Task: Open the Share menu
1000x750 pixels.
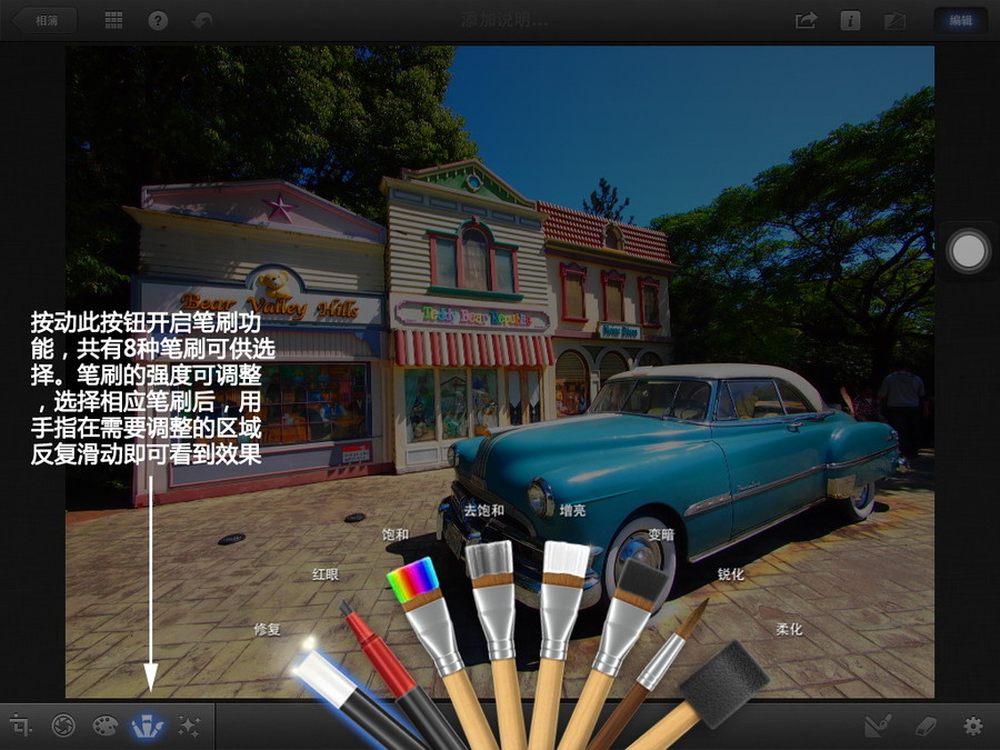Action: point(806,20)
